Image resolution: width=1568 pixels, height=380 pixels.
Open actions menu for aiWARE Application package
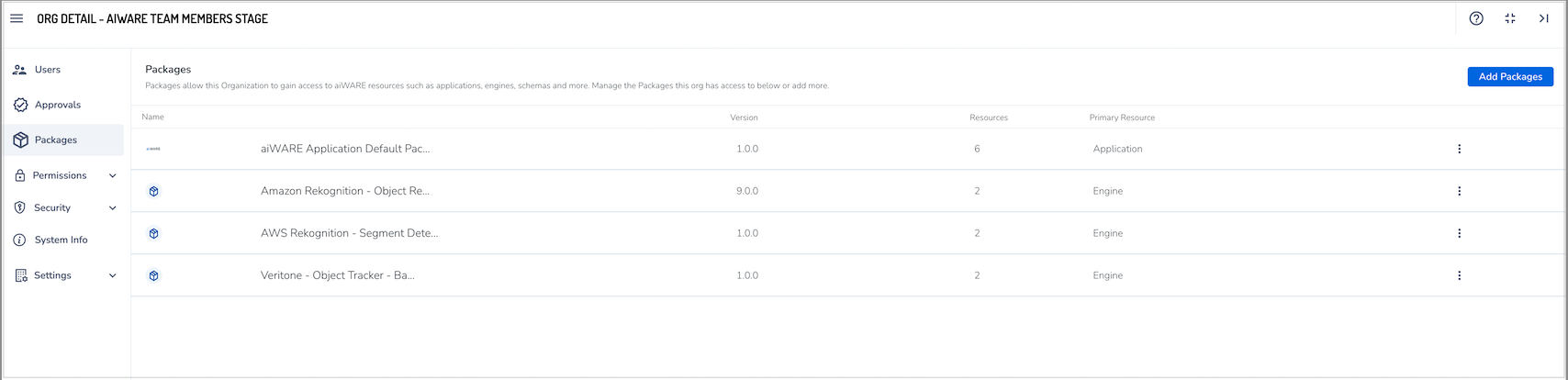1460,149
